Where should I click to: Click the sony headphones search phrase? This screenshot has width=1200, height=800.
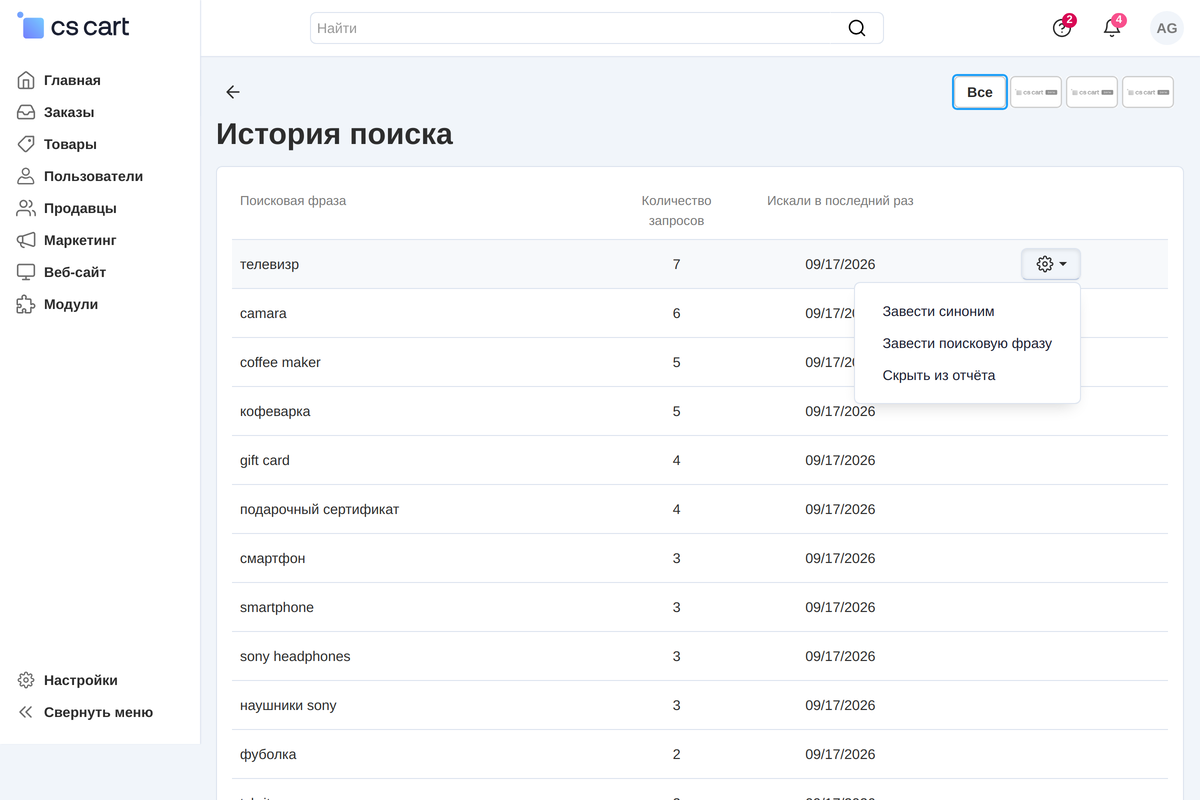pyautogui.click(x=295, y=656)
